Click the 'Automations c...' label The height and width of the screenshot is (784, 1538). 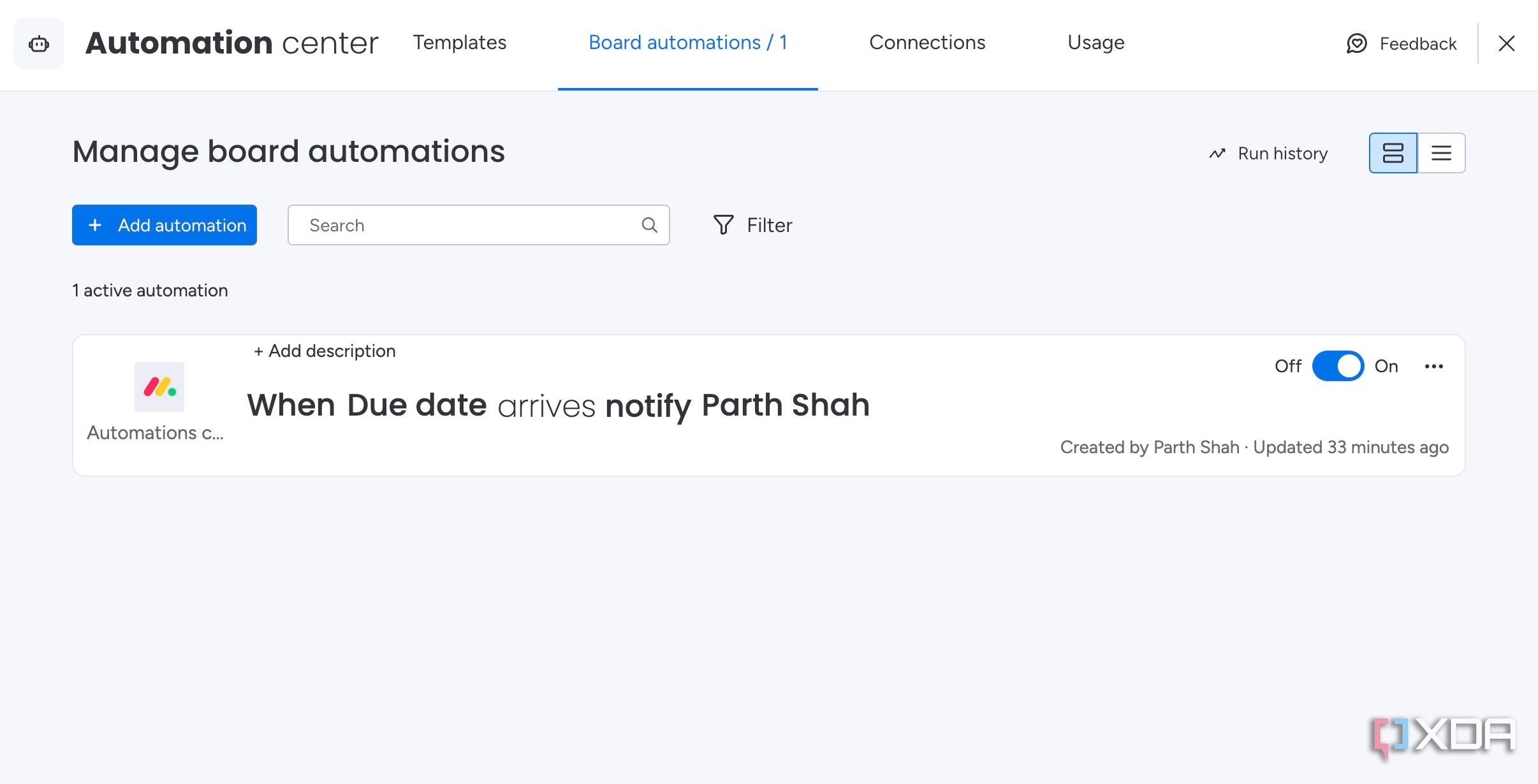coord(156,433)
